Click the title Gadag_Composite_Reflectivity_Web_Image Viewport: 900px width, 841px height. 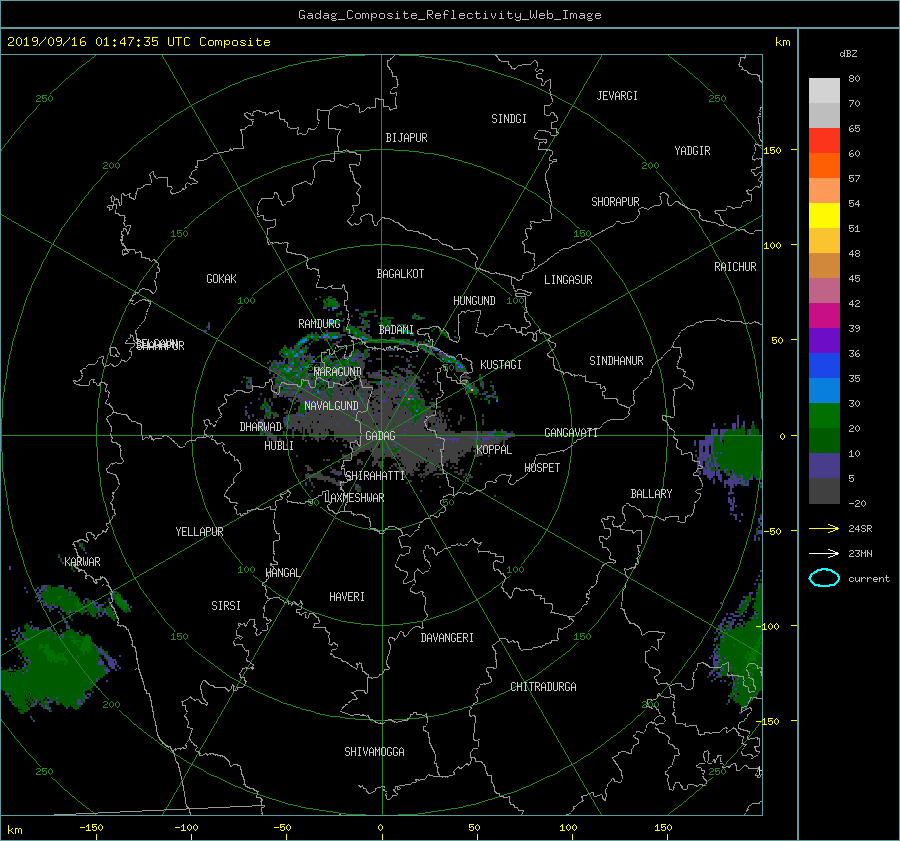449,15
